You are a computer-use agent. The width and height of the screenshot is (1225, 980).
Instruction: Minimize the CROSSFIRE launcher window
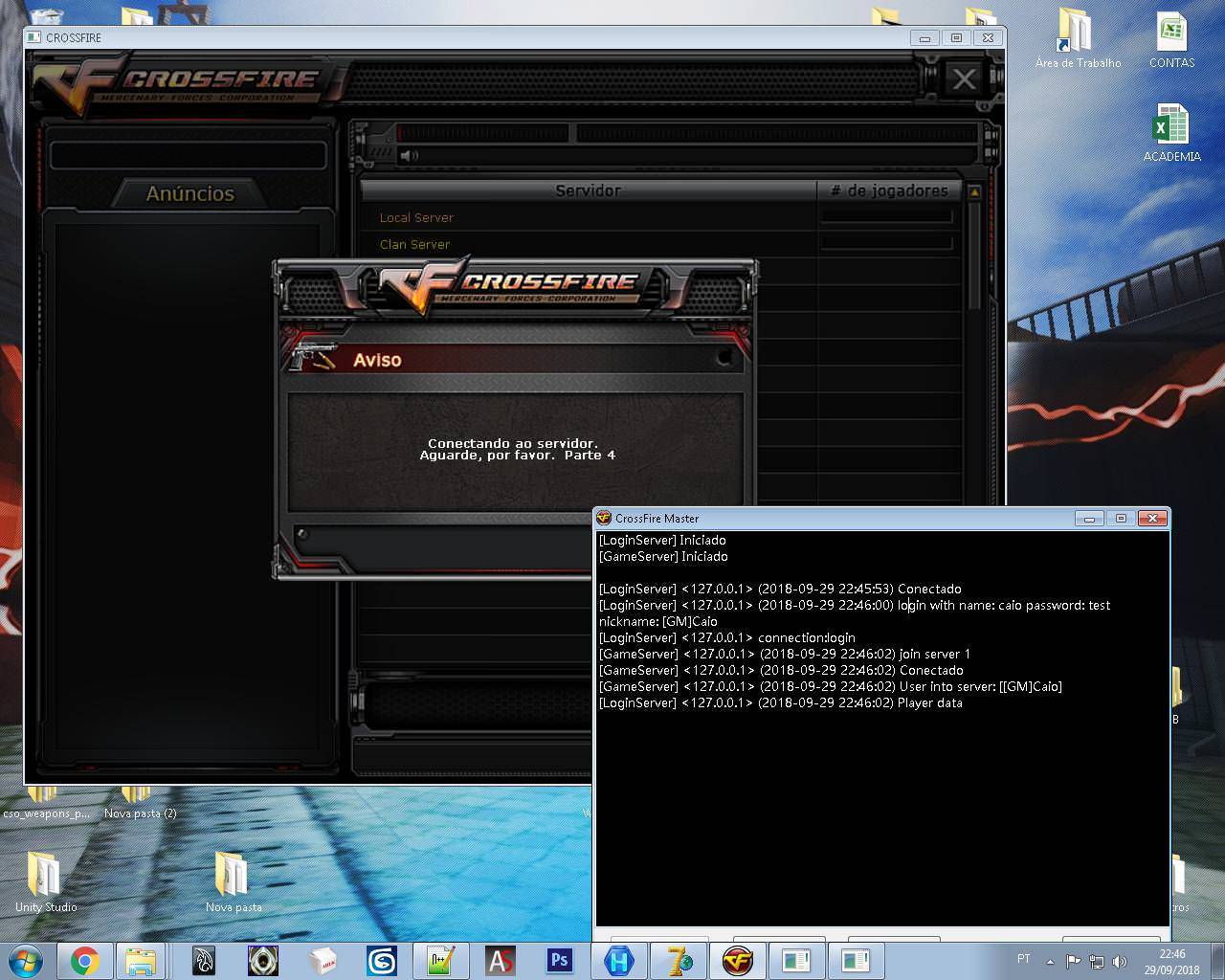pyautogui.click(x=924, y=37)
